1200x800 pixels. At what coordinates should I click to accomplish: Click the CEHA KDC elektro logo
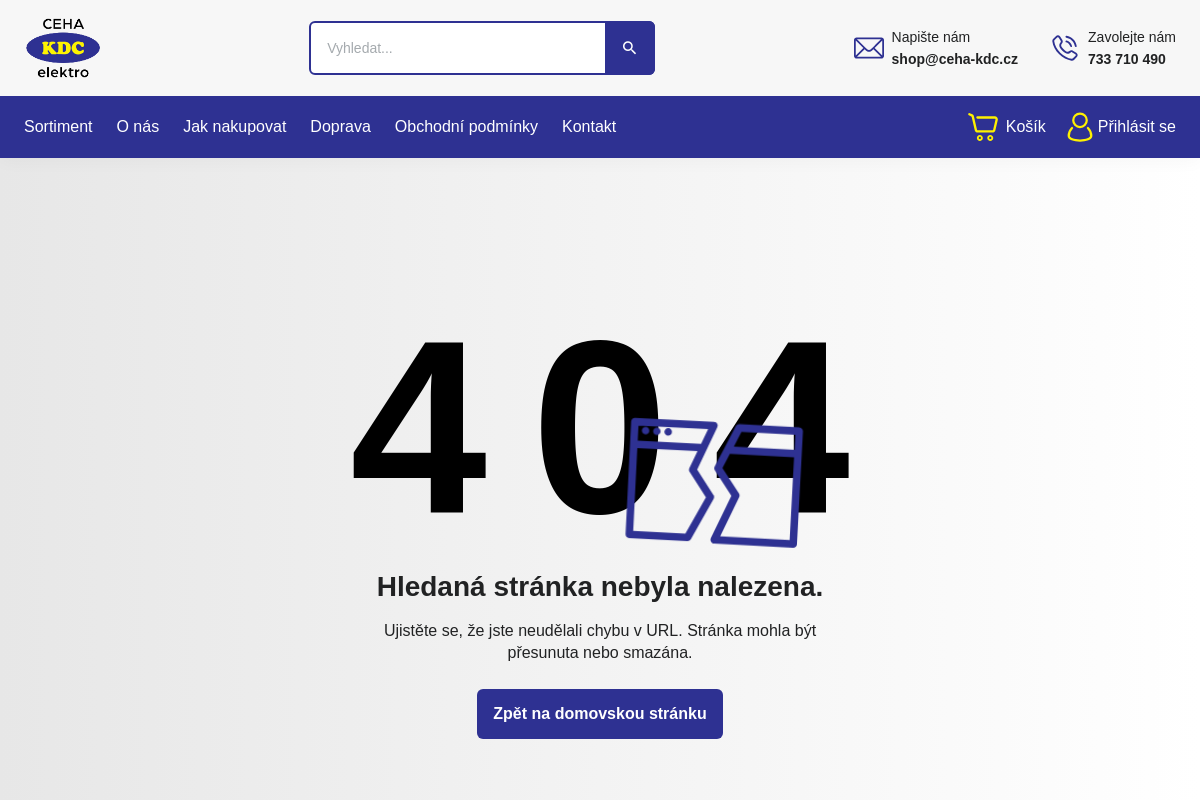(x=62, y=47)
